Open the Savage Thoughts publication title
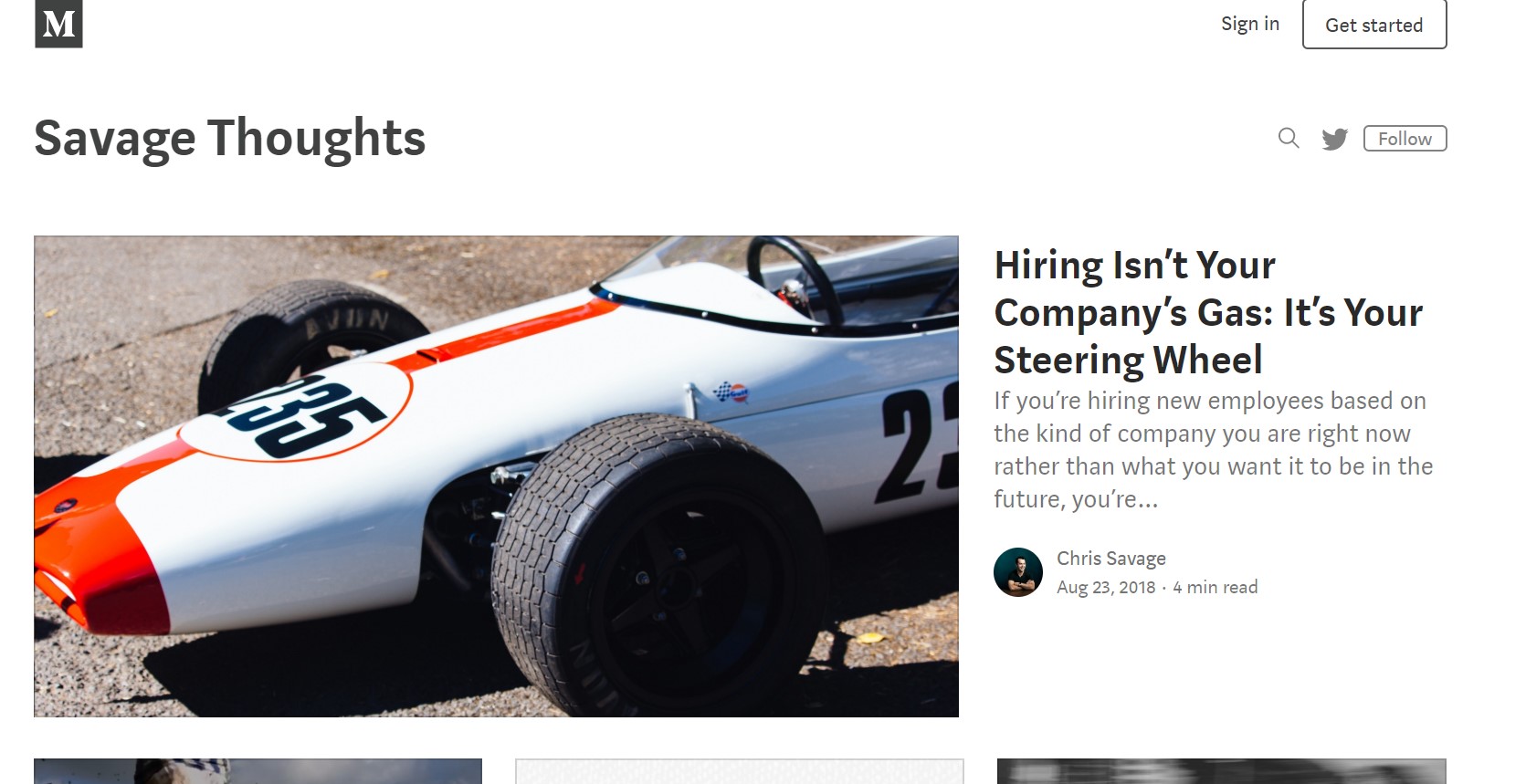 coord(230,139)
